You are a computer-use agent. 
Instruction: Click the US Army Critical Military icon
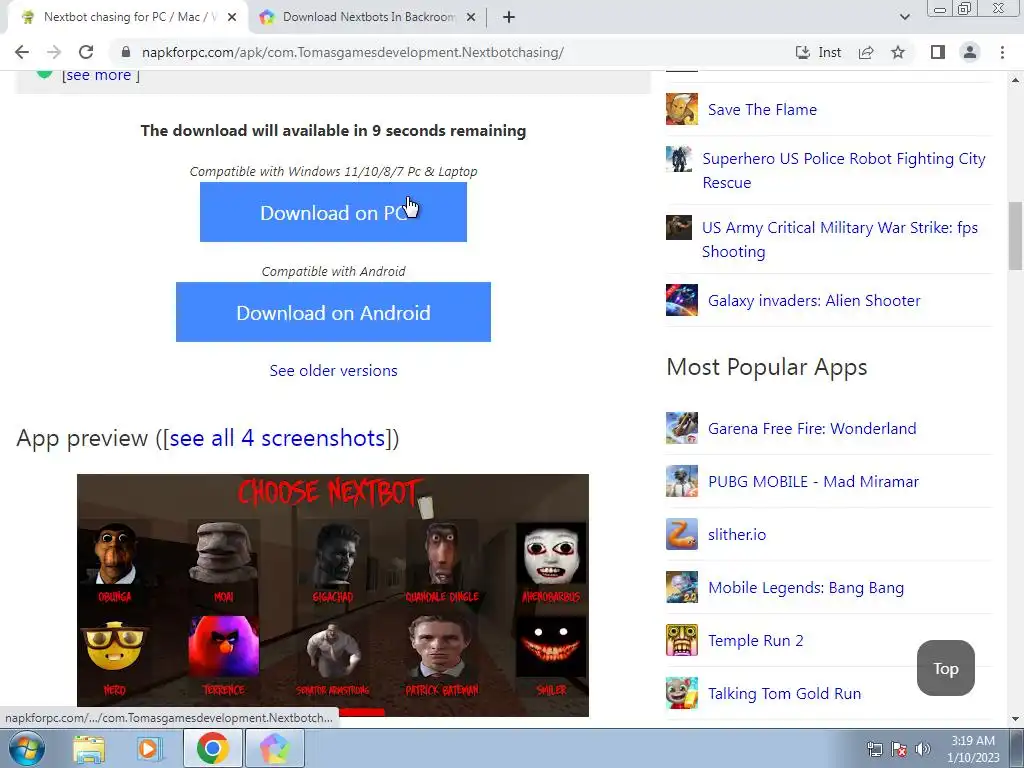click(679, 228)
